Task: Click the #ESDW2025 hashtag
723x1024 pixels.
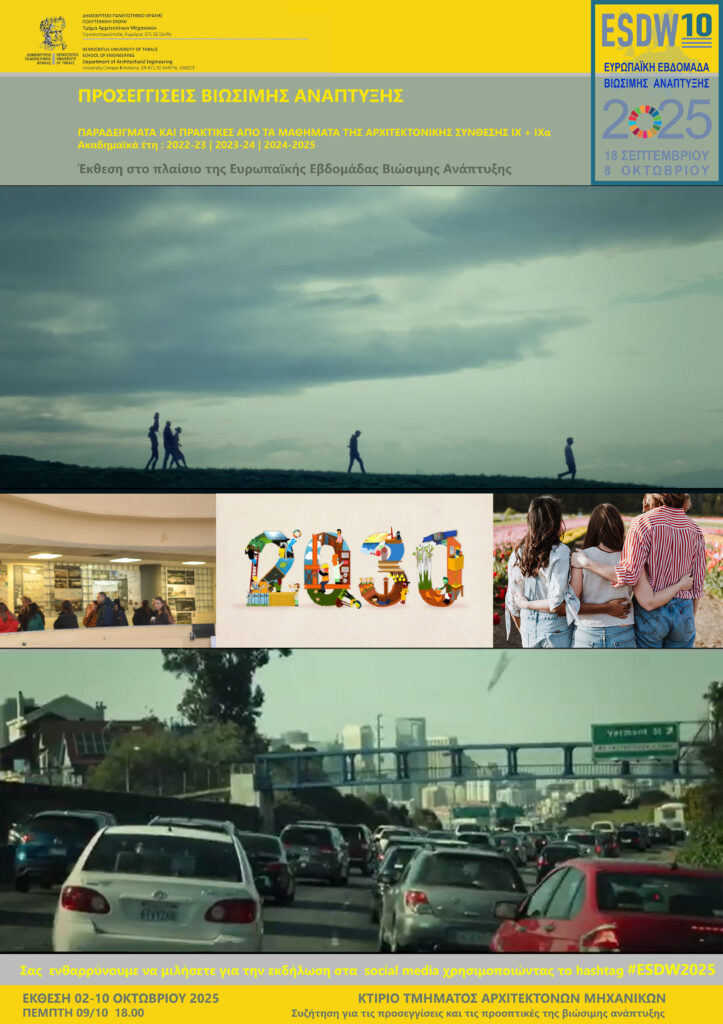Action: pyautogui.click(x=670, y=969)
